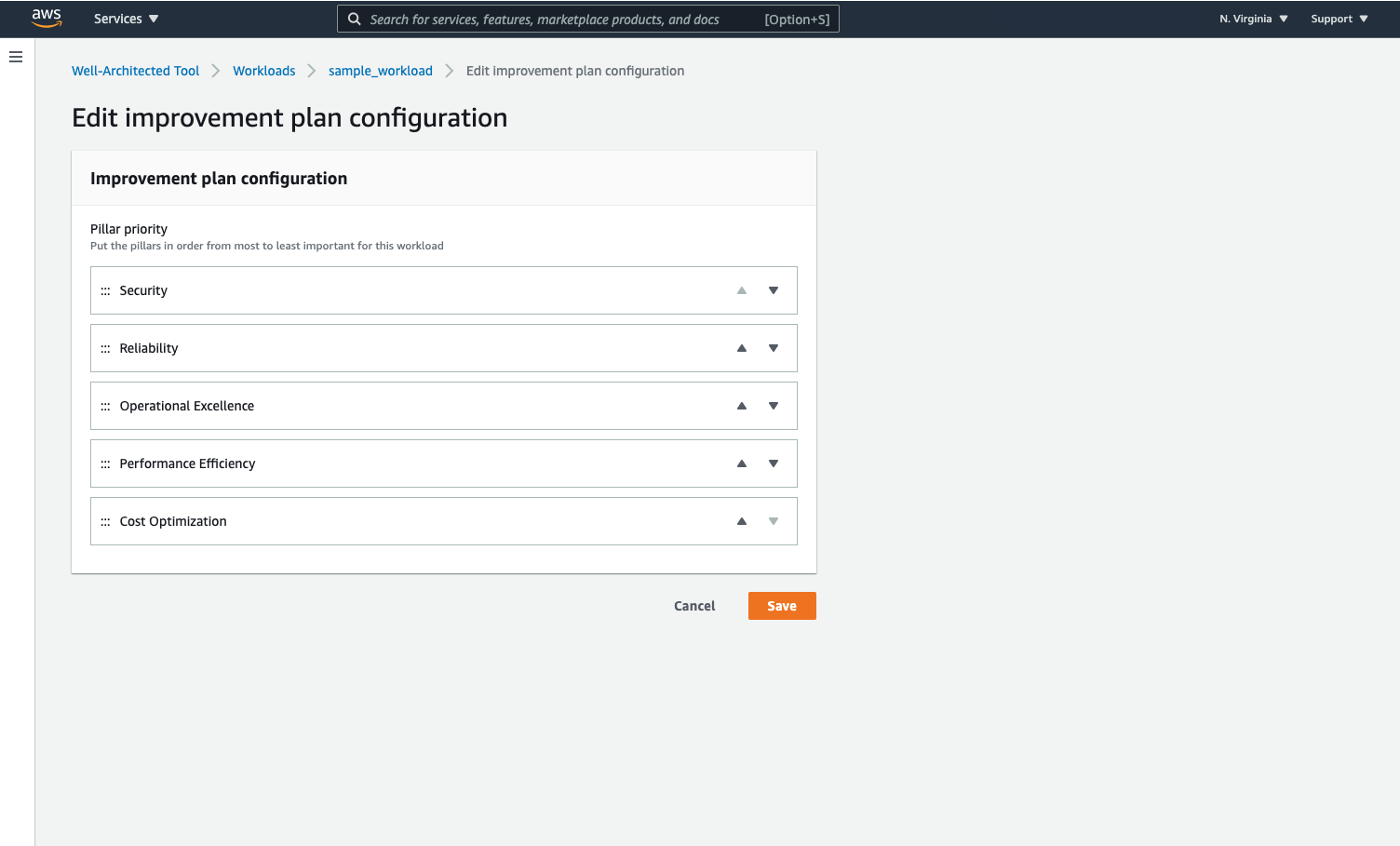1400x846 pixels.
Task: Select the Performance Efficiency pillar row
Action: (444, 463)
